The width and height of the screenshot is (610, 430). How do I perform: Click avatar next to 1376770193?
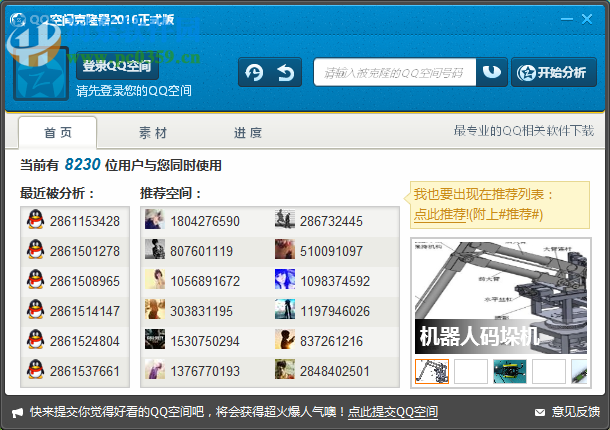[155, 369]
